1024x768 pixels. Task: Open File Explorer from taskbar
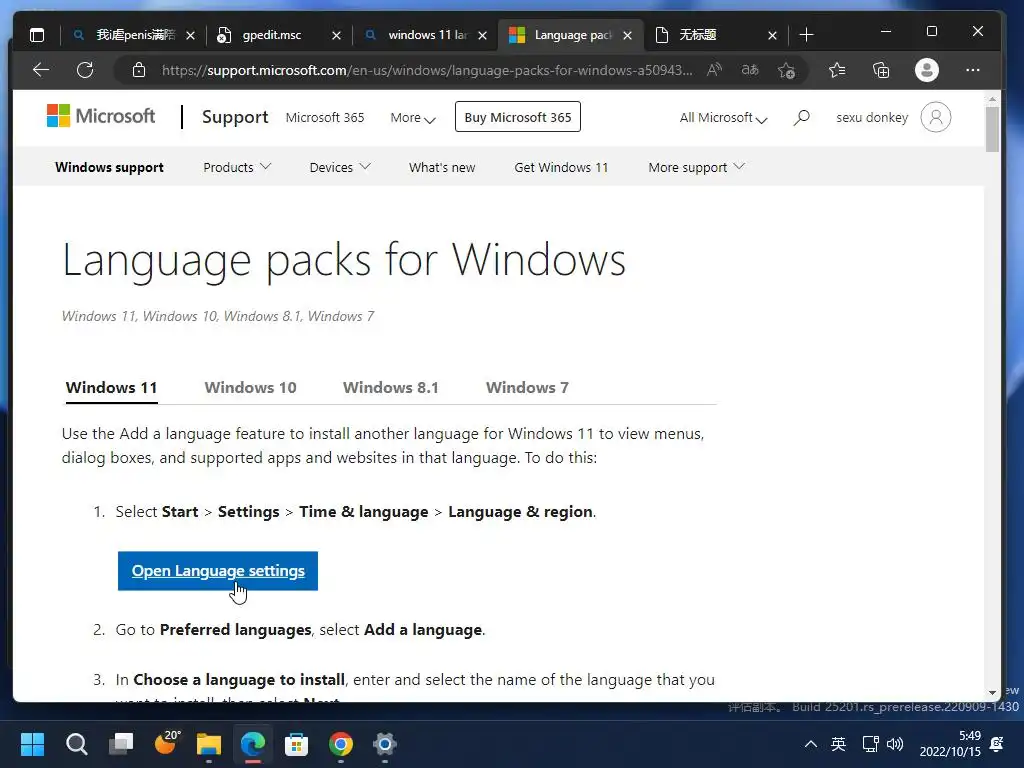[x=209, y=744]
